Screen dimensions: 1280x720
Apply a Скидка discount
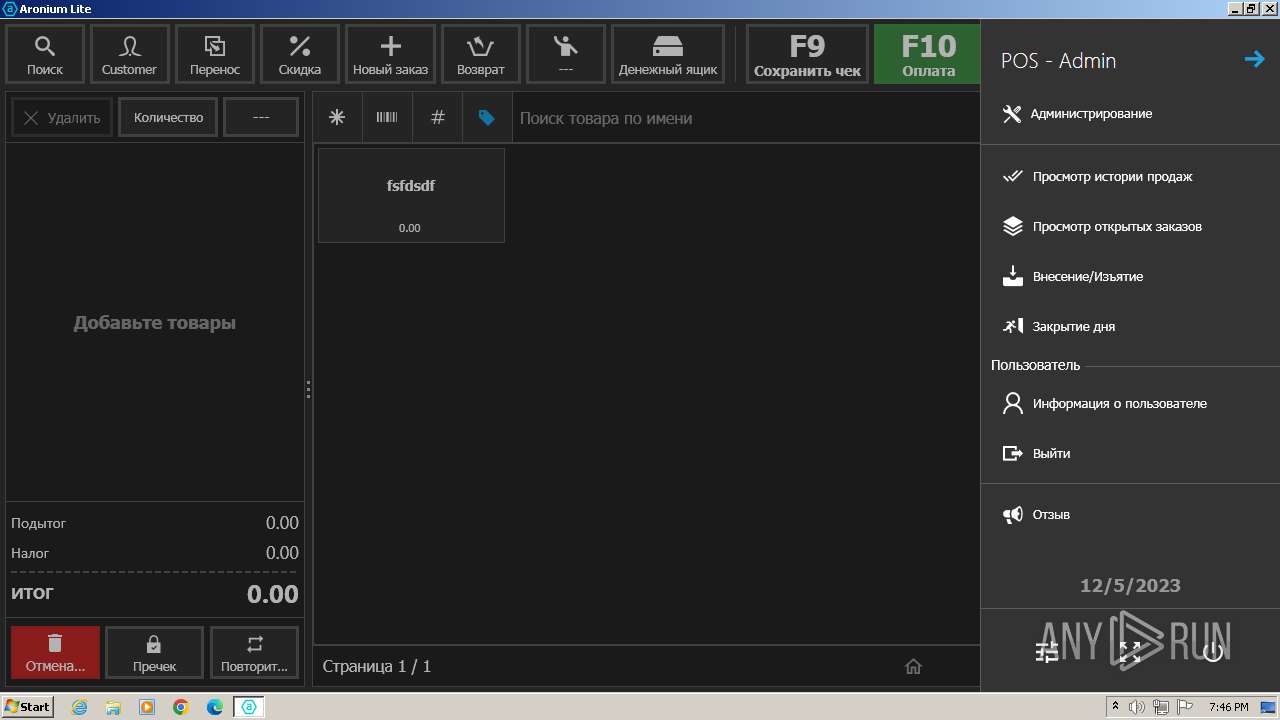click(300, 54)
